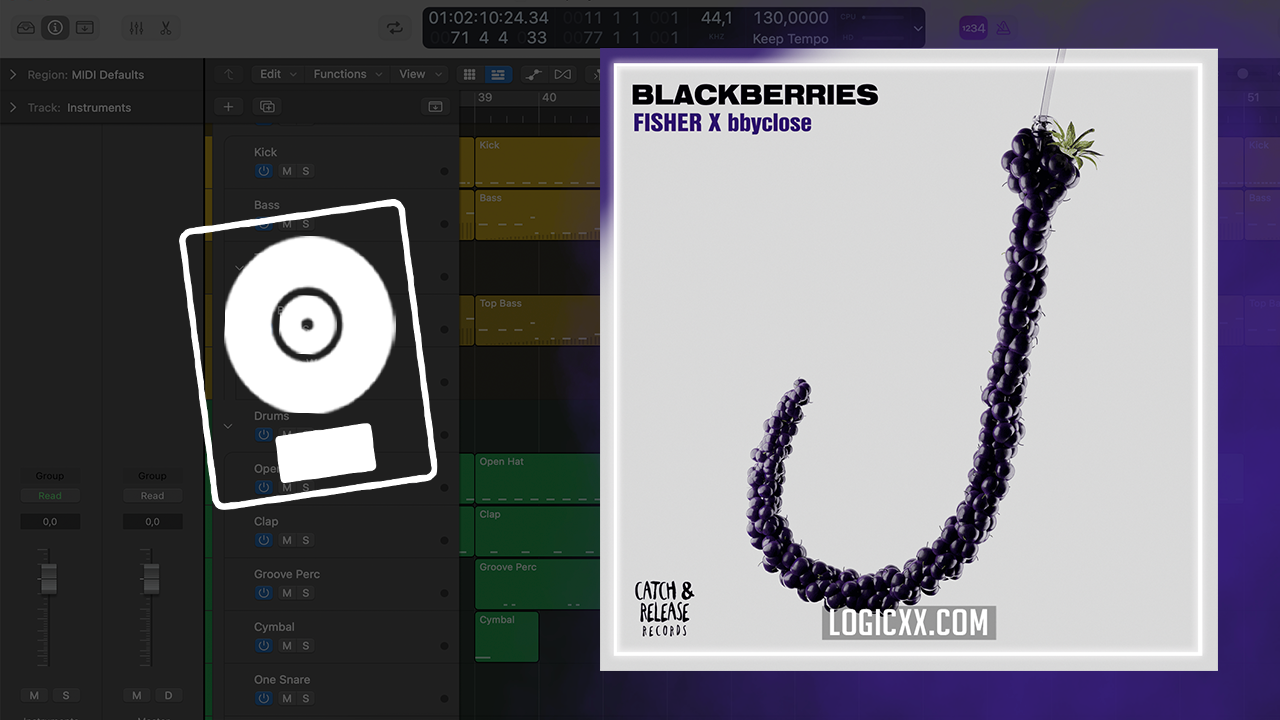
Task: Click the 01:02:10:24.34 time position display
Action: tap(488, 18)
